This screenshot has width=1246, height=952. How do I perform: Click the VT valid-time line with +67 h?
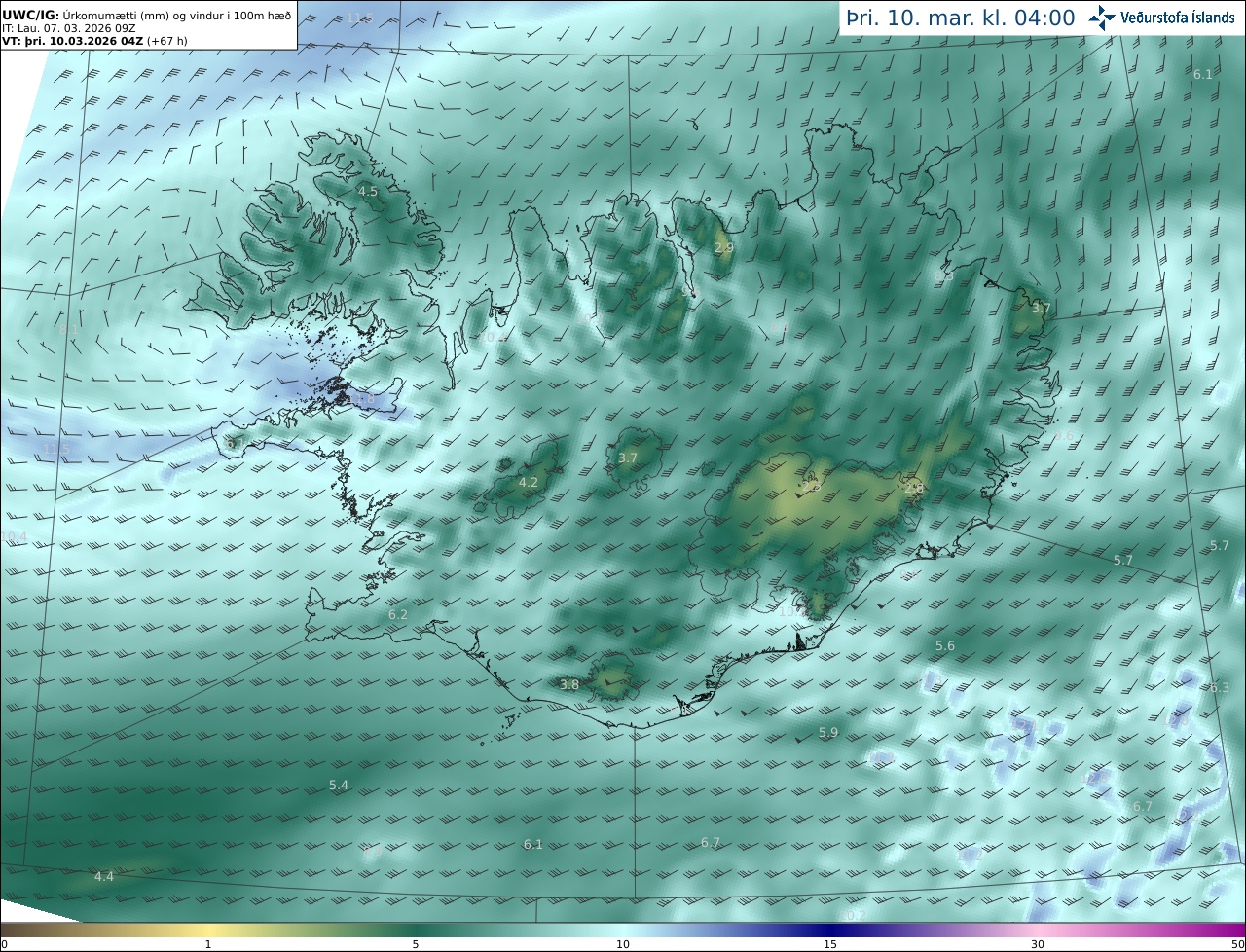(94, 41)
